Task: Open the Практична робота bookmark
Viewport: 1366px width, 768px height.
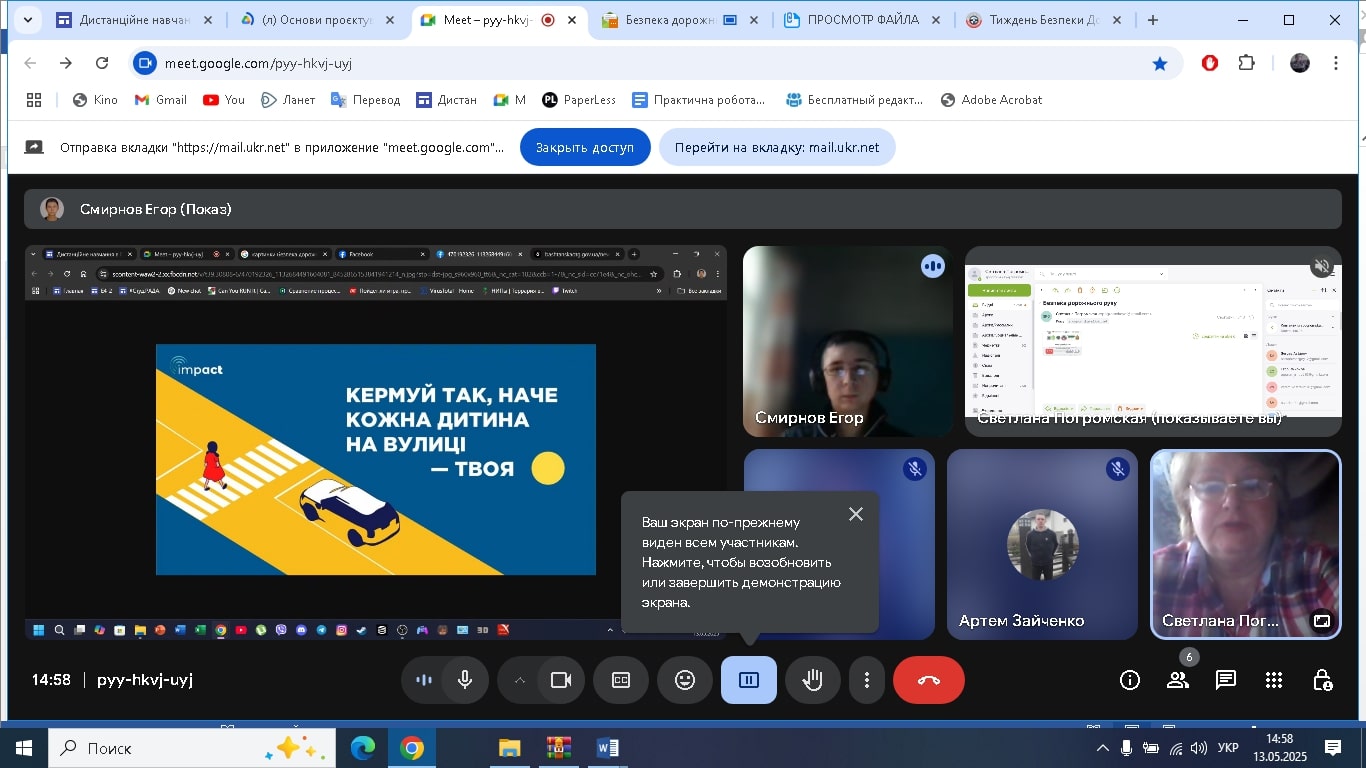Action: pyautogui.click(x=698, y=100)
